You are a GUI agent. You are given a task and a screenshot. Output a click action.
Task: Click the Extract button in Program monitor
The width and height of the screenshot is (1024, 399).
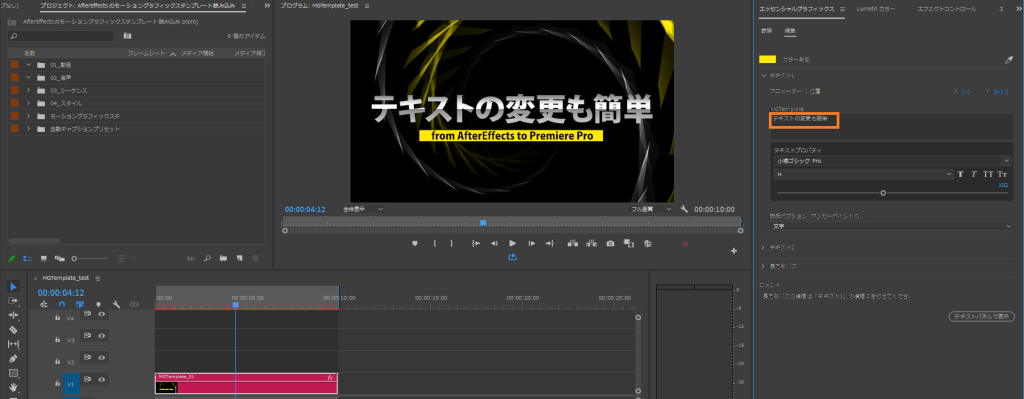[x=592, y=243]
